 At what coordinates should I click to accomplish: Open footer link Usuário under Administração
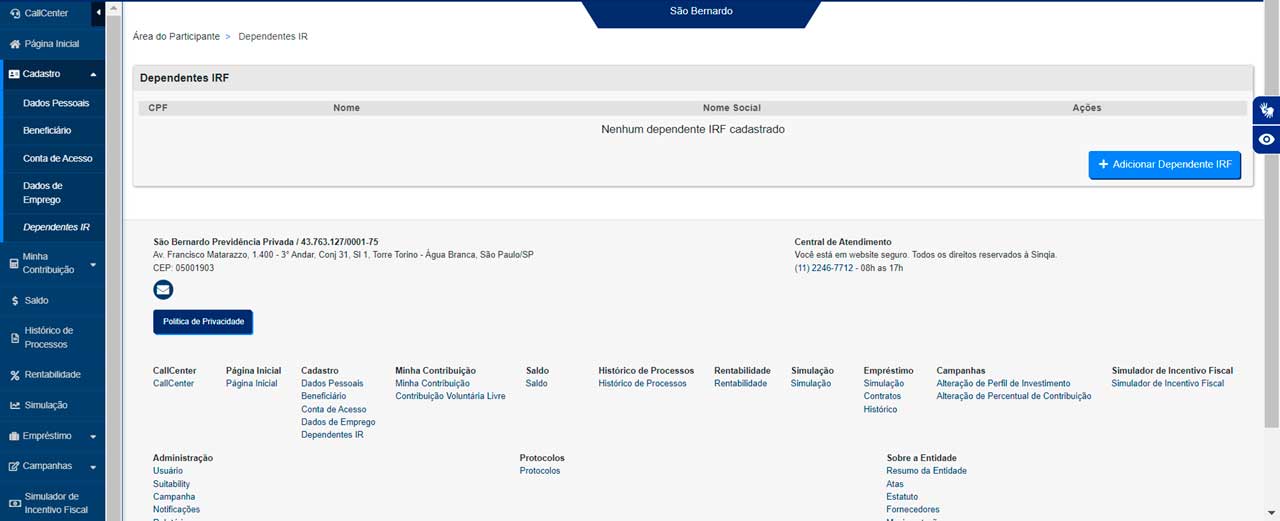point(168,471)
